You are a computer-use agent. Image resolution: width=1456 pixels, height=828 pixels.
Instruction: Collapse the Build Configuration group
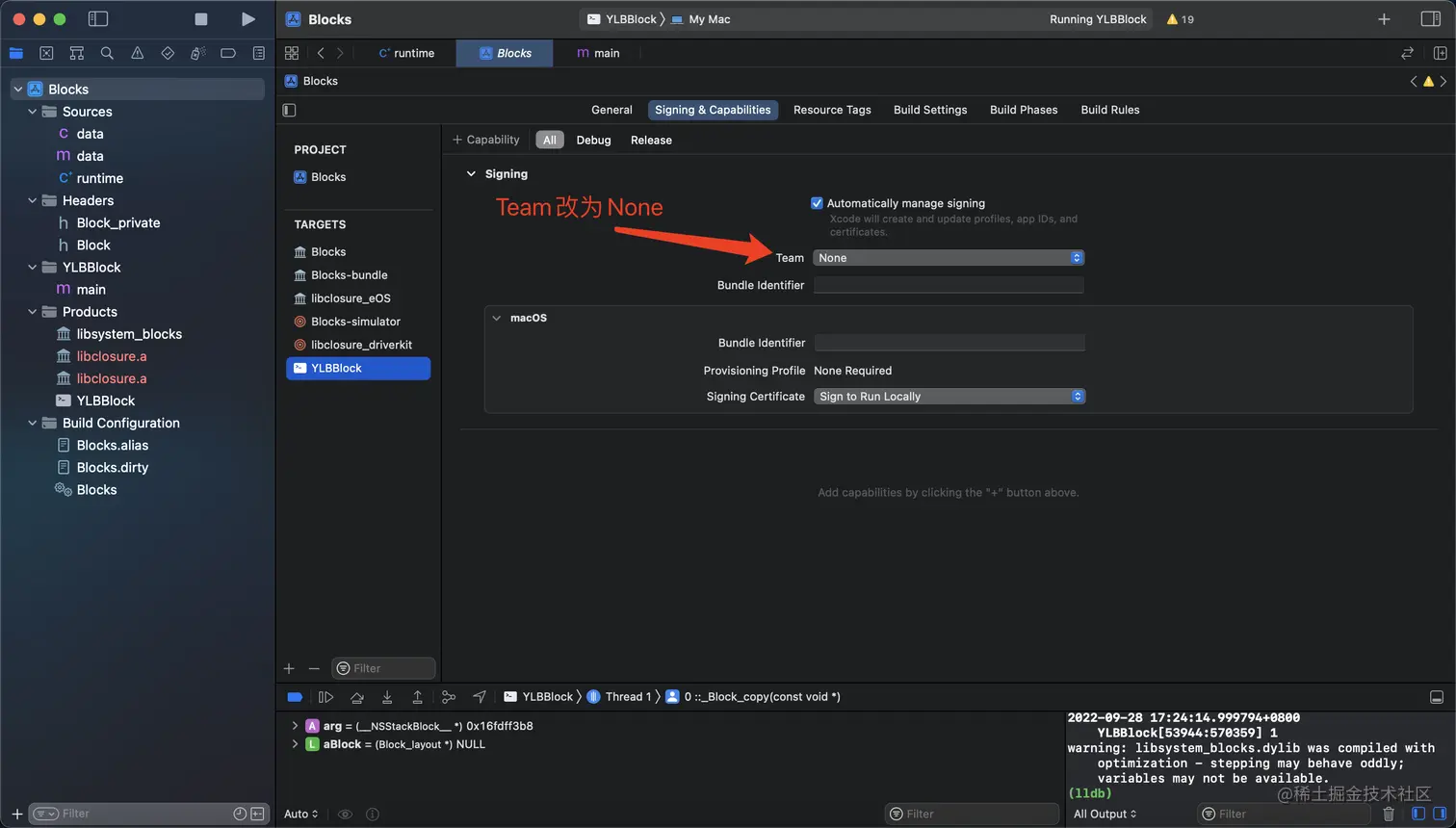point(32,423)
